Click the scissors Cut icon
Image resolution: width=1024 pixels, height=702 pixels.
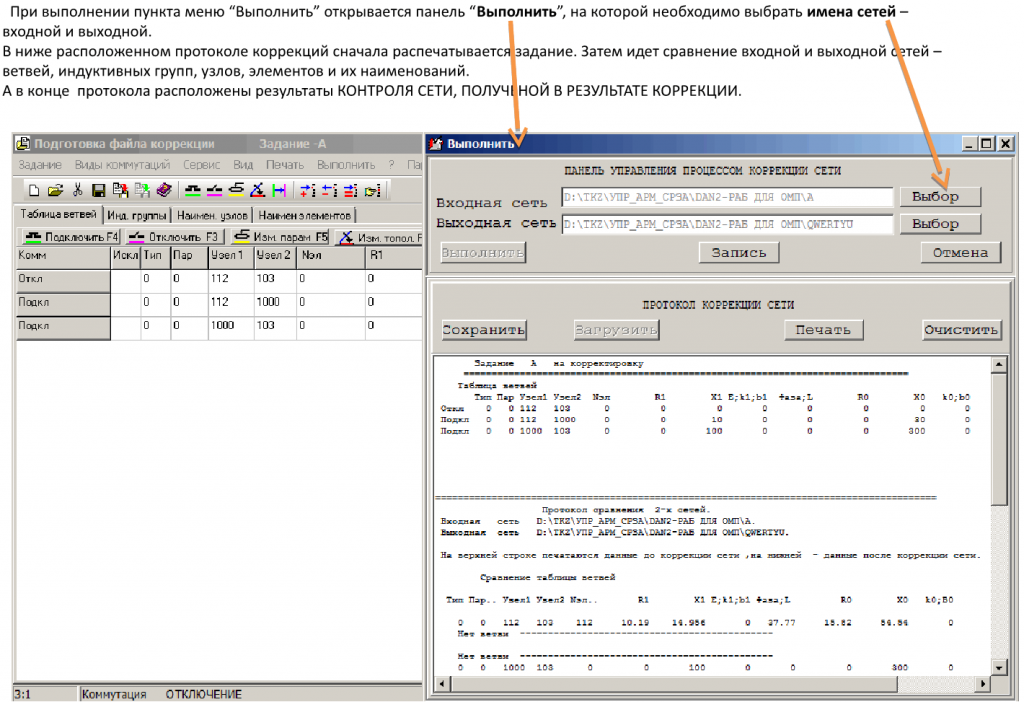point(77,190)
